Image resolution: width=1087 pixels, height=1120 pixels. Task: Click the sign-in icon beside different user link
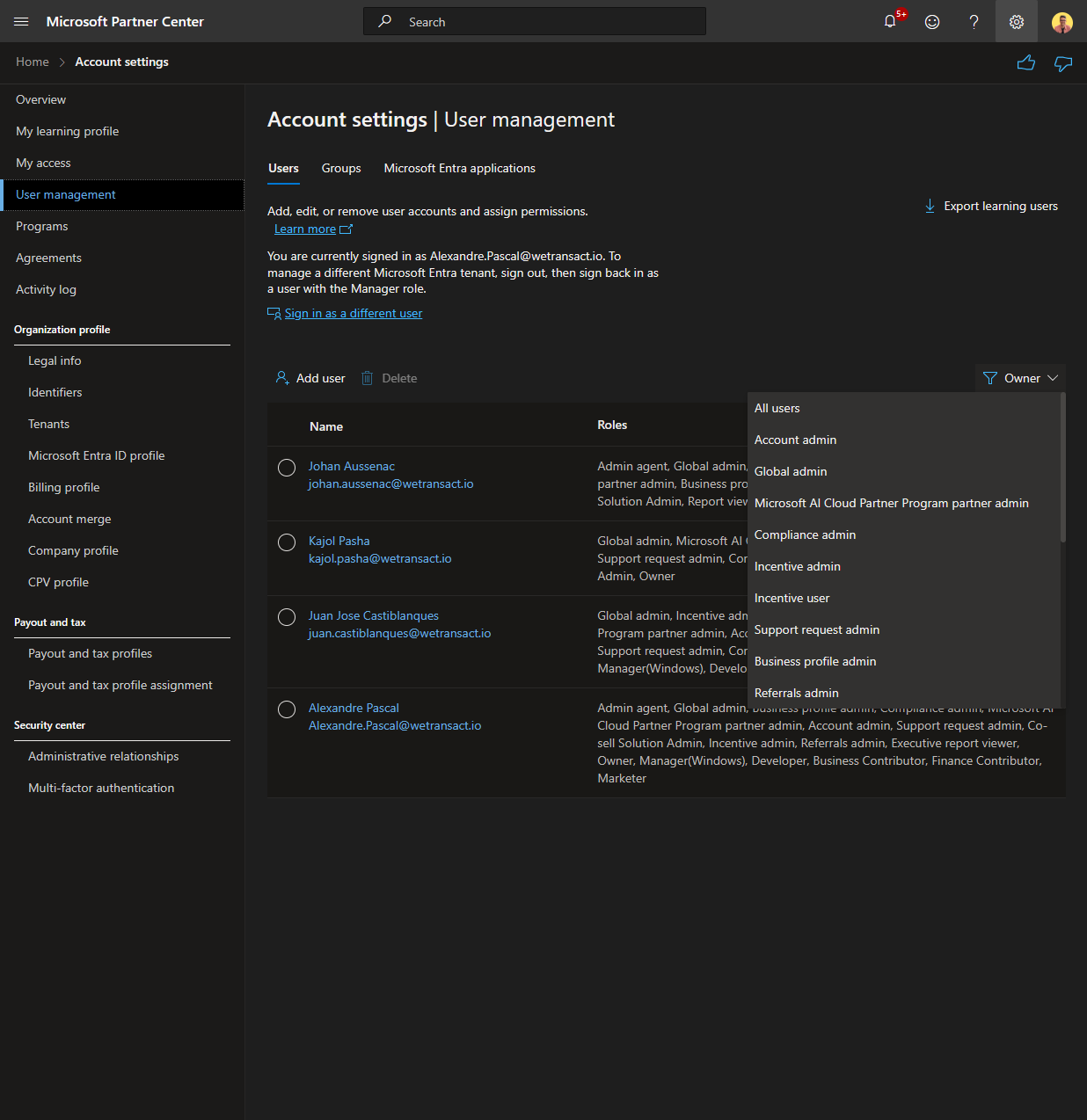pyautogui.click(x=274, y=313)
